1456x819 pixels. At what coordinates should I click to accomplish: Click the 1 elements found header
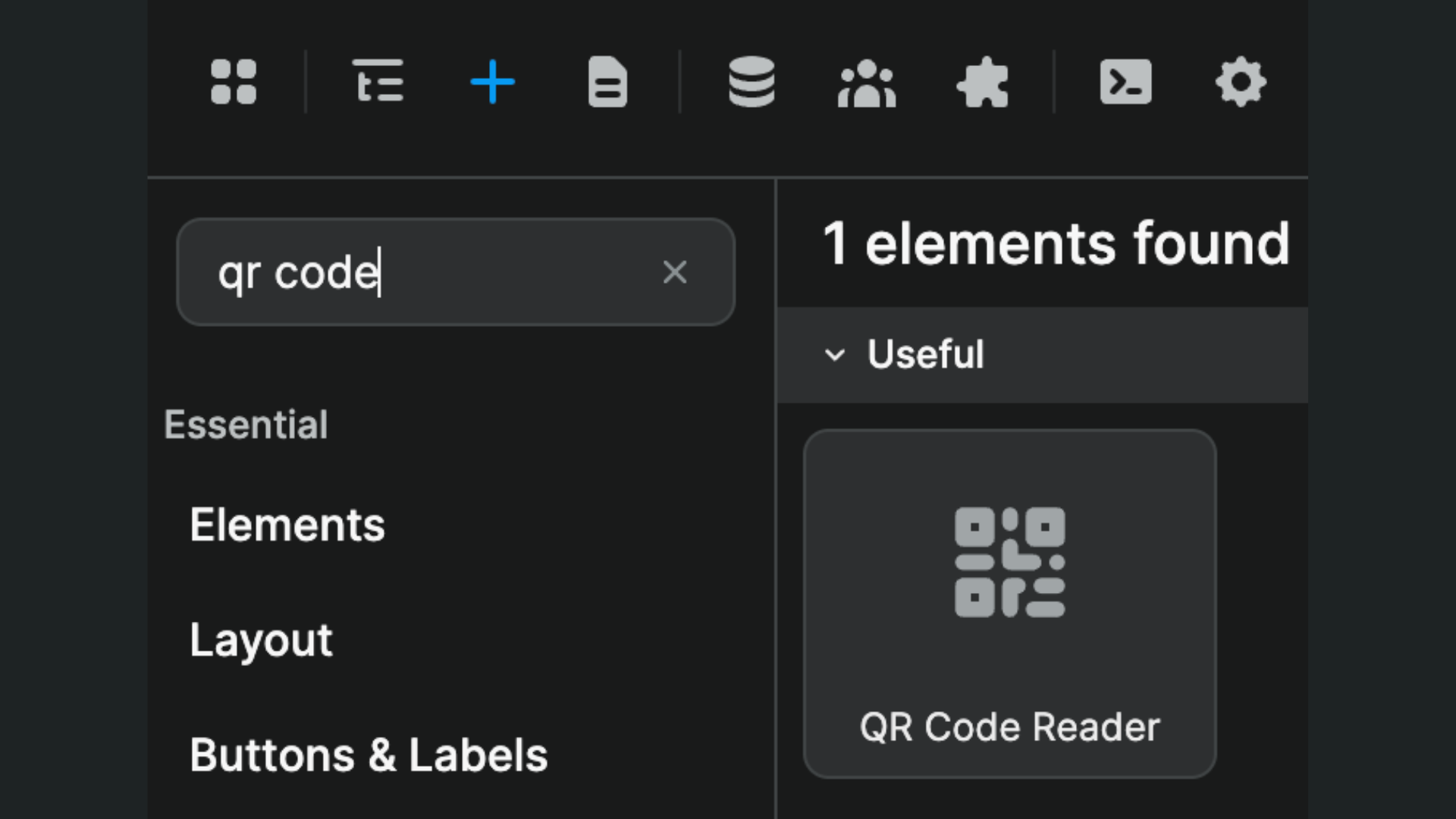tap(1056, 243)
